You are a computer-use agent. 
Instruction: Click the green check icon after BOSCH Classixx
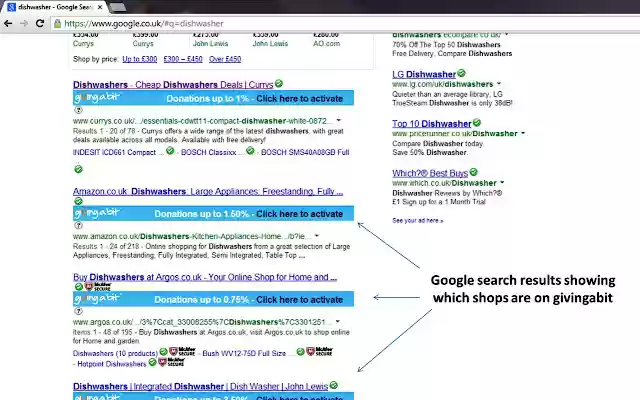coord(250,151)
